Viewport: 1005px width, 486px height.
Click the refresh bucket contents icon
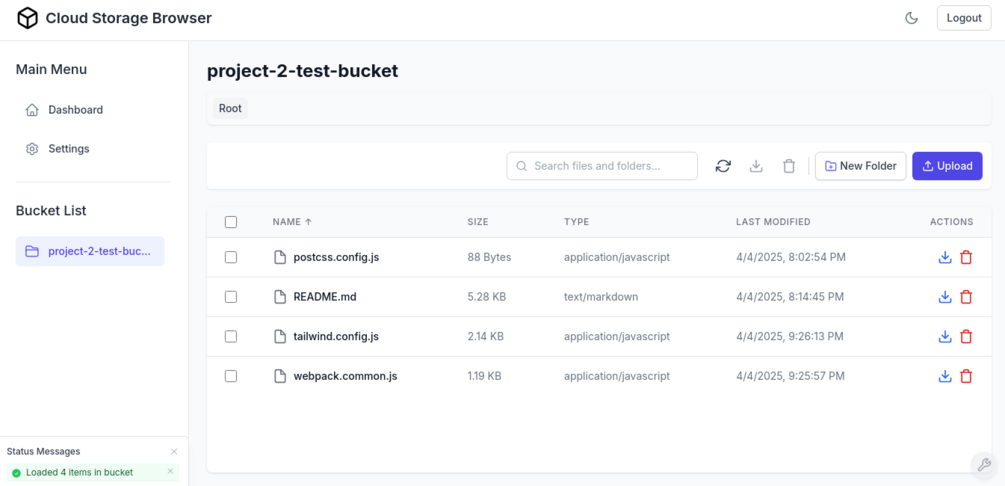(x=723, y=166)
